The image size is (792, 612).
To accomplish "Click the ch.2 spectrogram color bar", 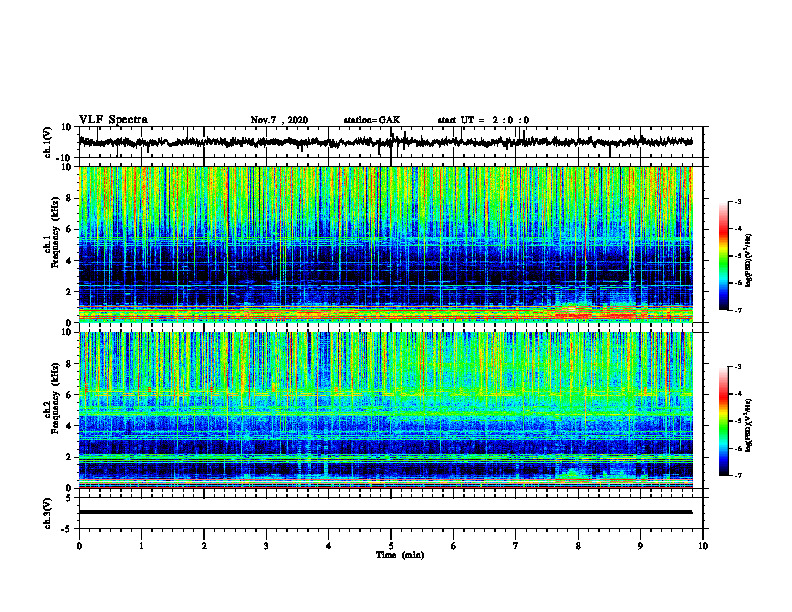I will pos(723,421).
